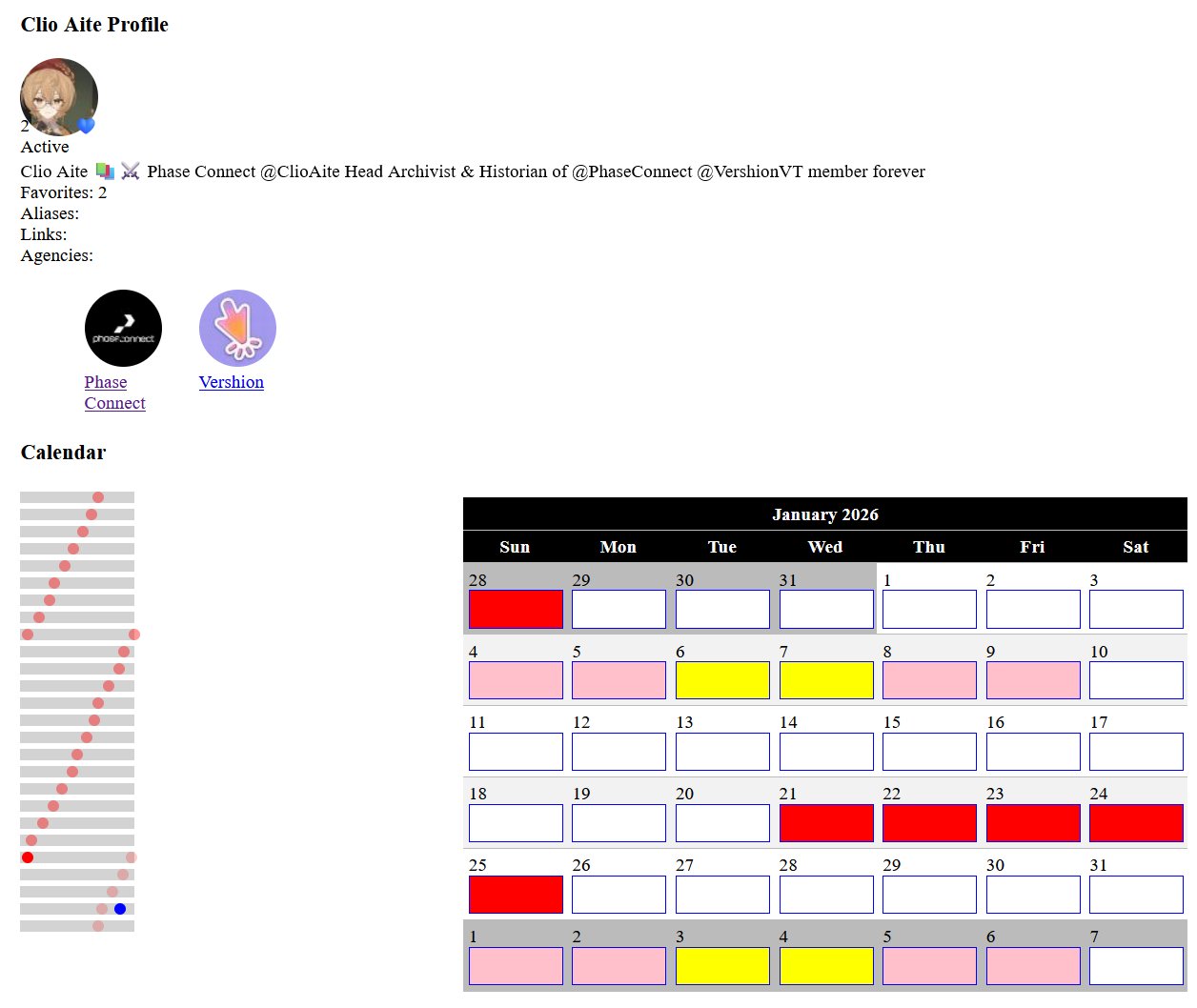The width and height of the screenshot is (1197, 1008).
Task: Click the blue heart favorite icon
Action: tap(86, 126)
